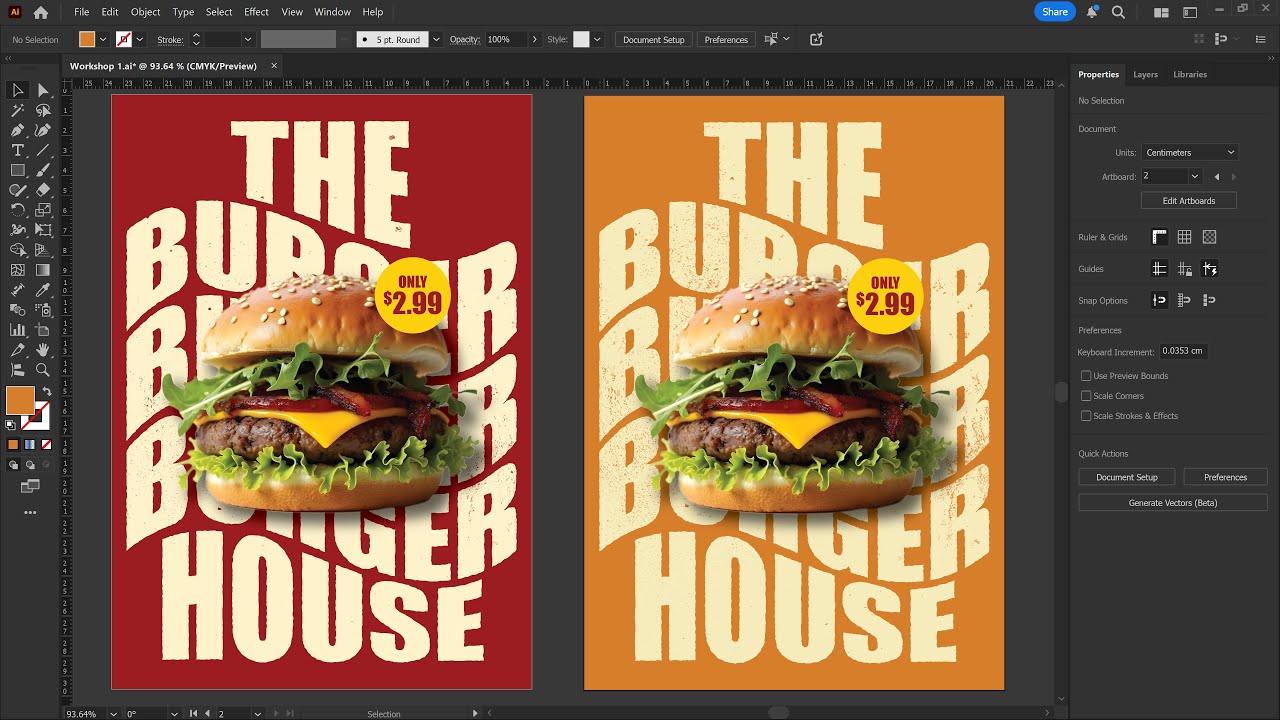Image resolution: width=1280 pixels, height=720 pixels.
Task: Click the Share button
Action: (x=1055, y=12)
